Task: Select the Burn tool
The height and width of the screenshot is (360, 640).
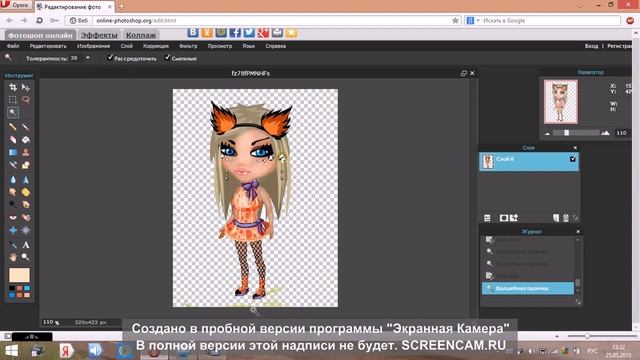Action: pyautogui.click(x=26, y=204)
